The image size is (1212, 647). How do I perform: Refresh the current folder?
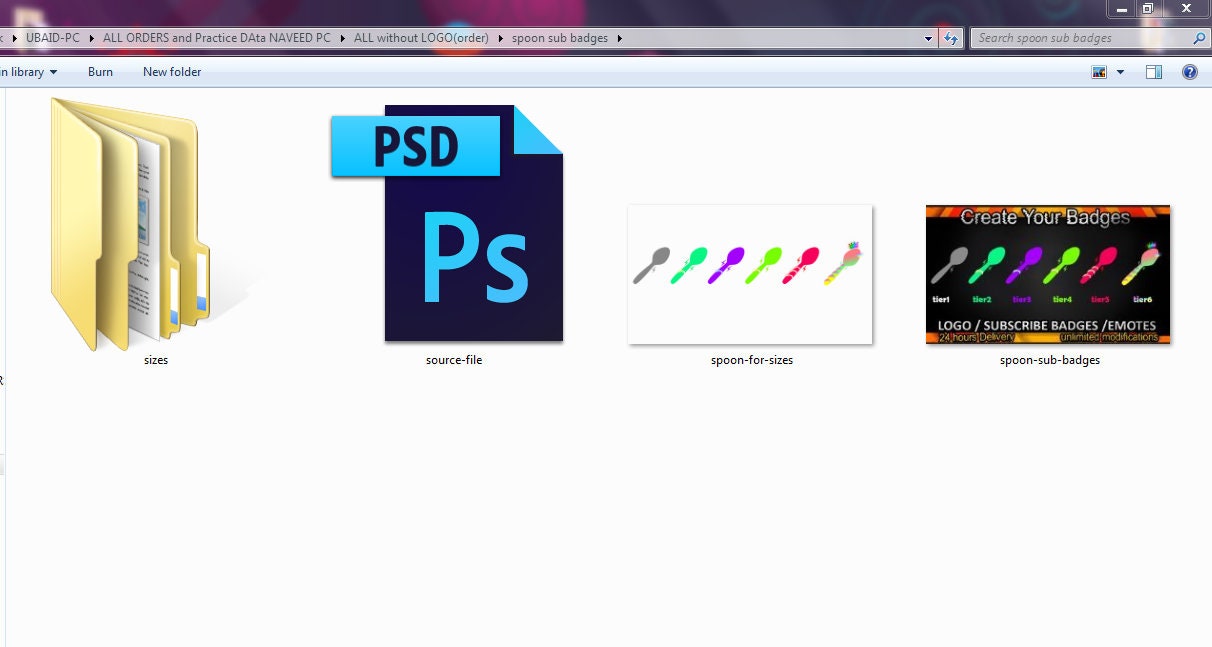[x=949, y=37]
